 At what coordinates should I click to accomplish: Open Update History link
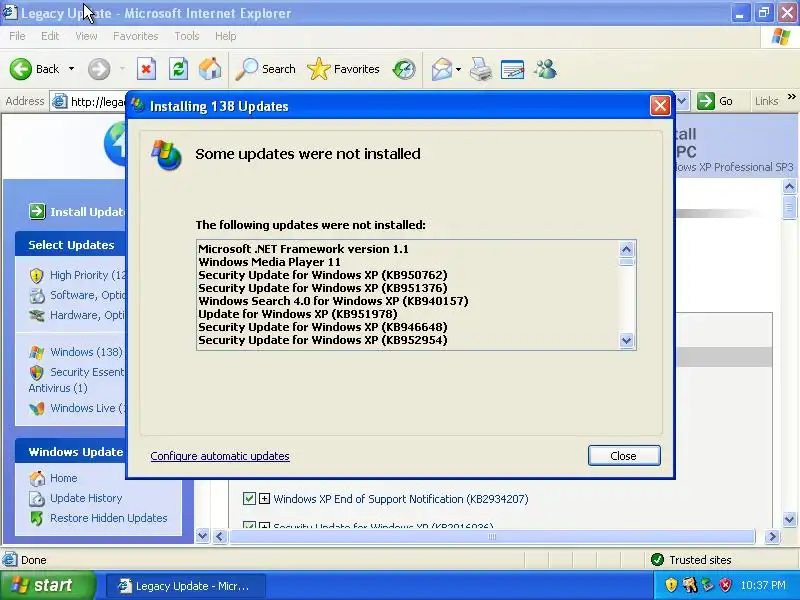(x=86, y=498)
